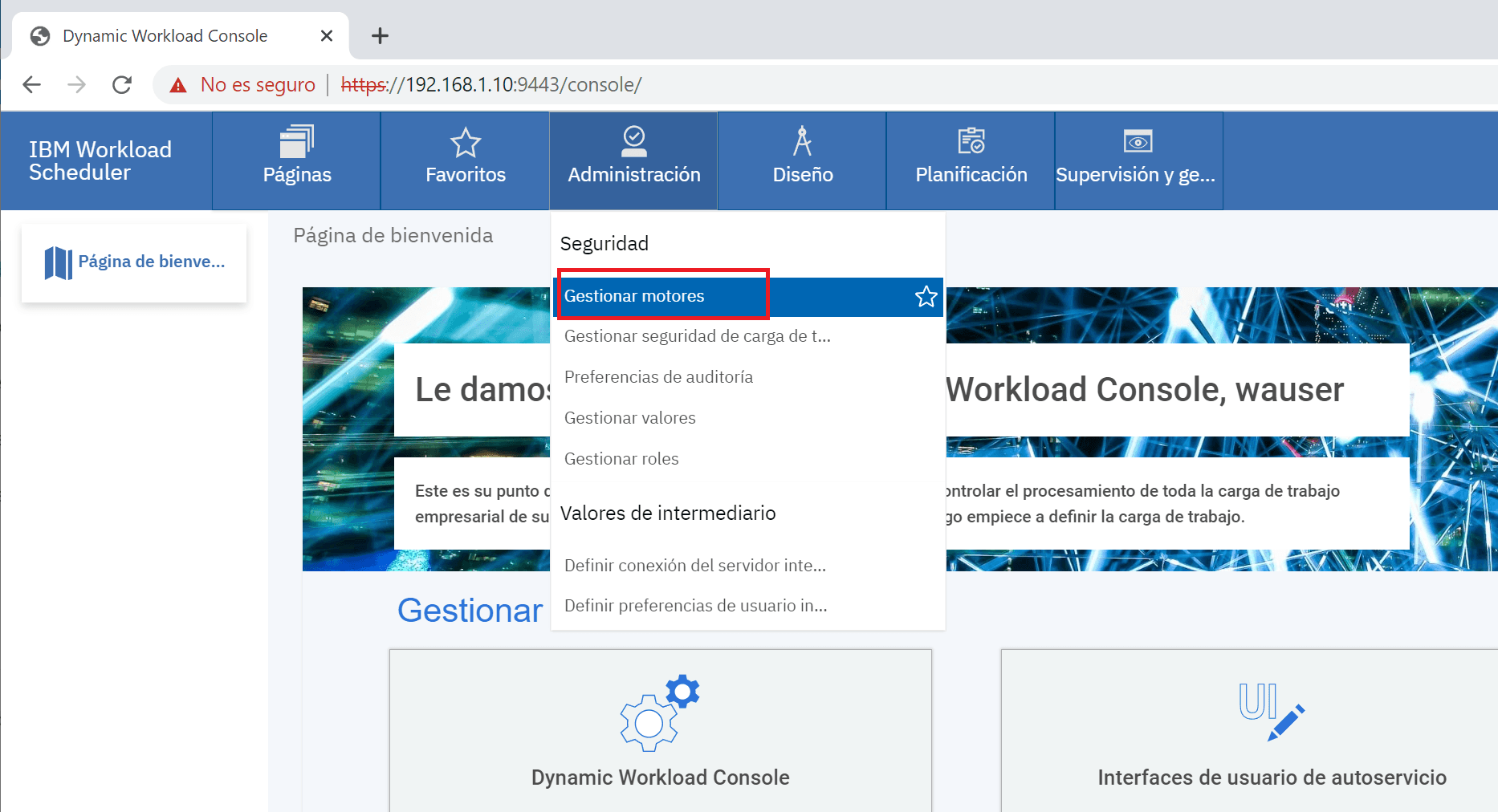
Task: Click the browser forward arrow
Action: [77, 84]
